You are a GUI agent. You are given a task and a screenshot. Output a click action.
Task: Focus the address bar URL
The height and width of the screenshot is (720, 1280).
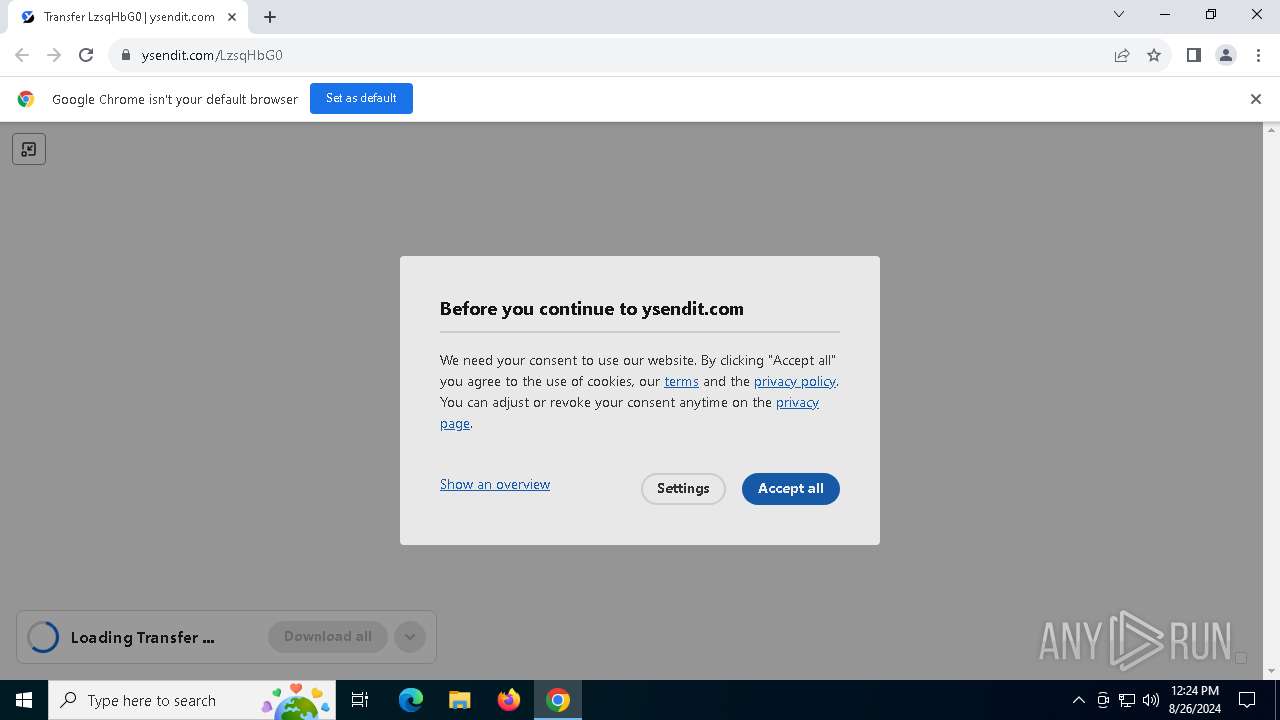pyautogui.click(x=212, y=55)
